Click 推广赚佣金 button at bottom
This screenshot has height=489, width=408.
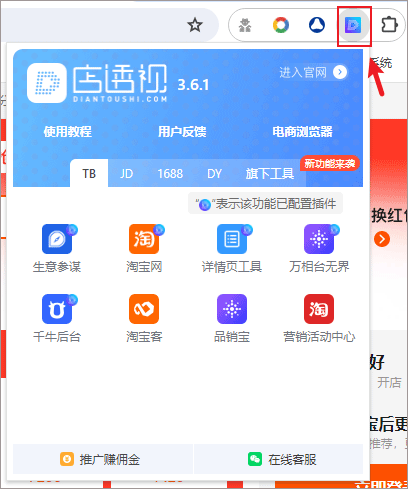pos(103,459)
